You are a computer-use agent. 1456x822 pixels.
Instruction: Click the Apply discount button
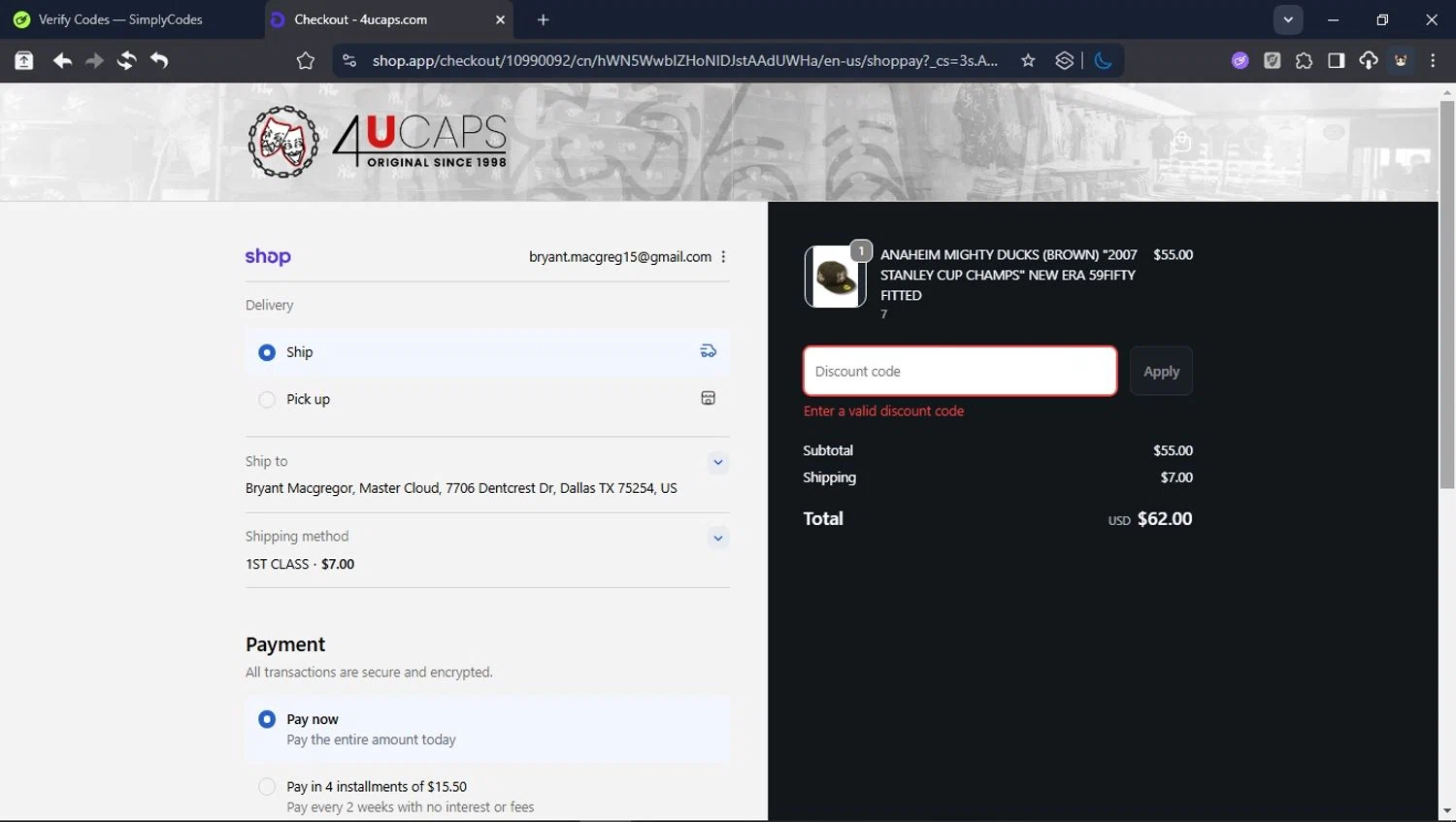click(1162, 371)
